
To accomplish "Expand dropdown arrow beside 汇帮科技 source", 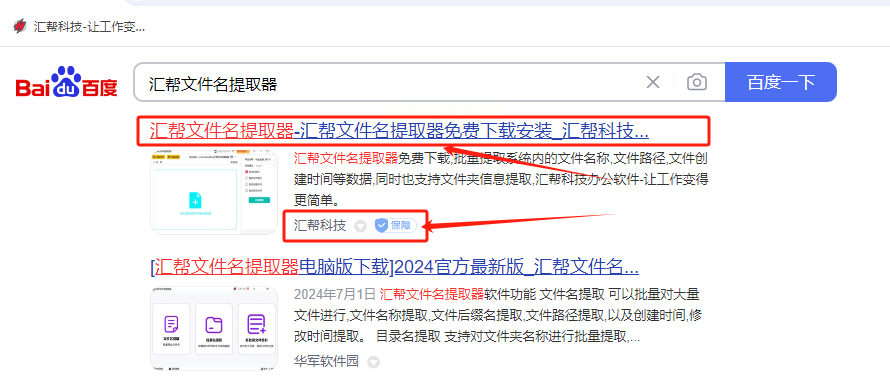I will pos(360,226).
